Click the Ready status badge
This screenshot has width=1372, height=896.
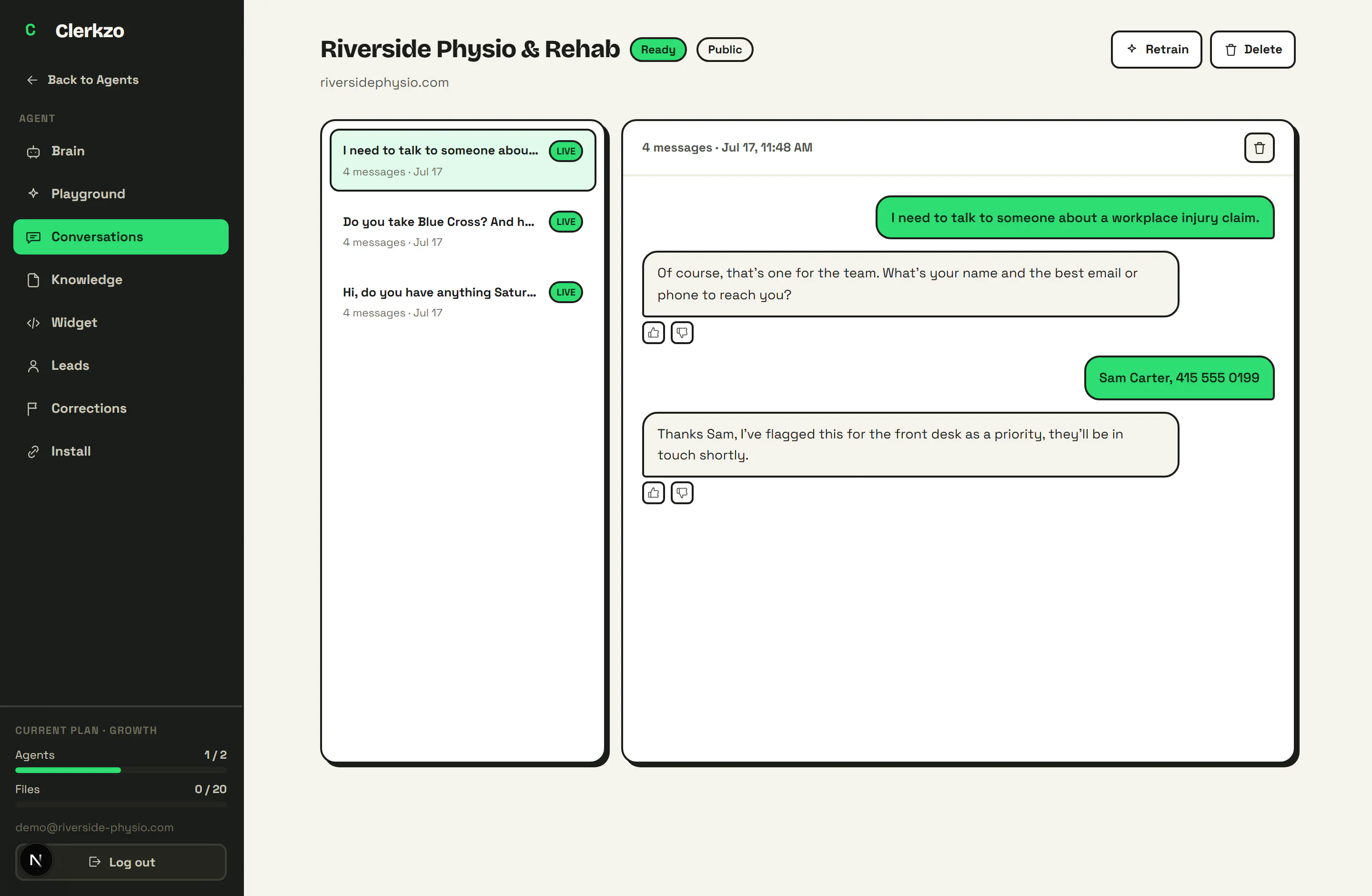tap(658, 50)
